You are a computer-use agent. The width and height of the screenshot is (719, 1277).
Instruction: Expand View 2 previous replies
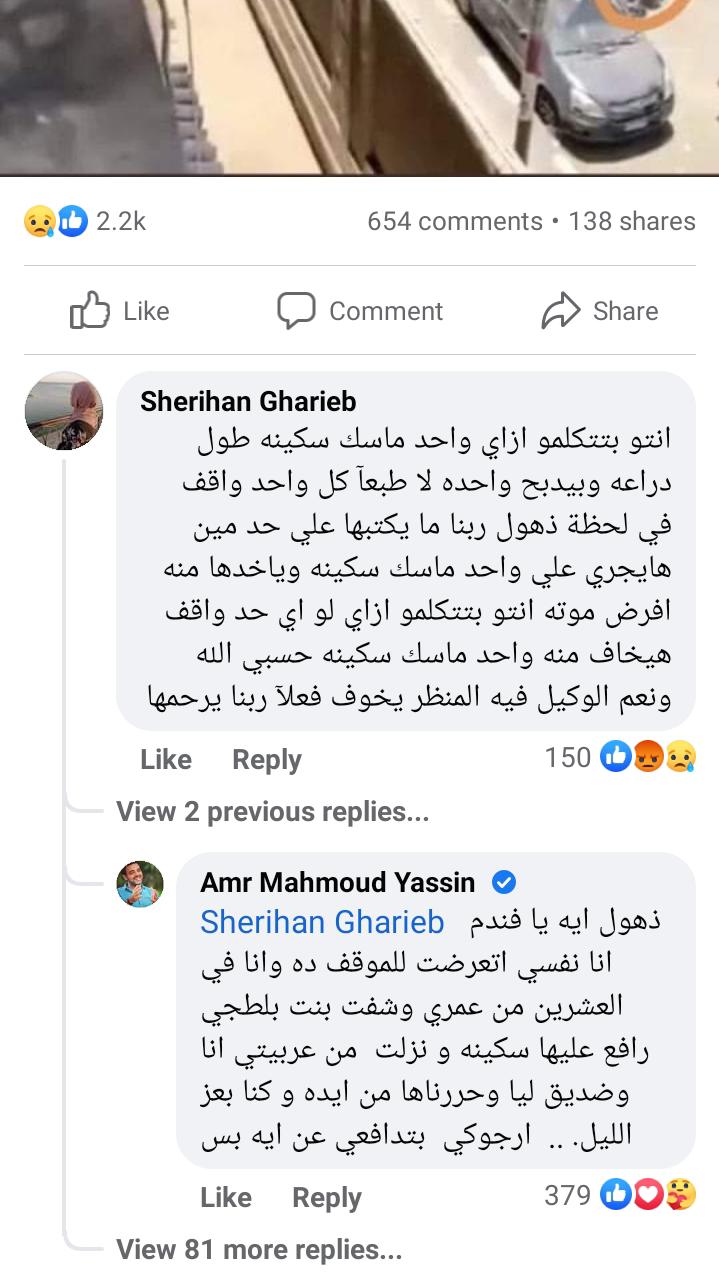click(272, 811)
